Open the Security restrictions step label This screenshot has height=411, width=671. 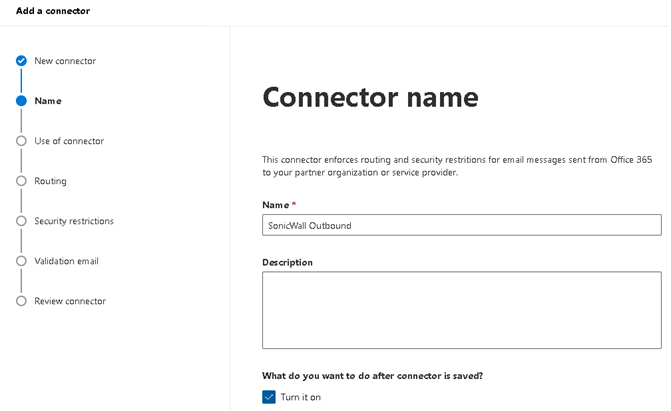[74, 221]
